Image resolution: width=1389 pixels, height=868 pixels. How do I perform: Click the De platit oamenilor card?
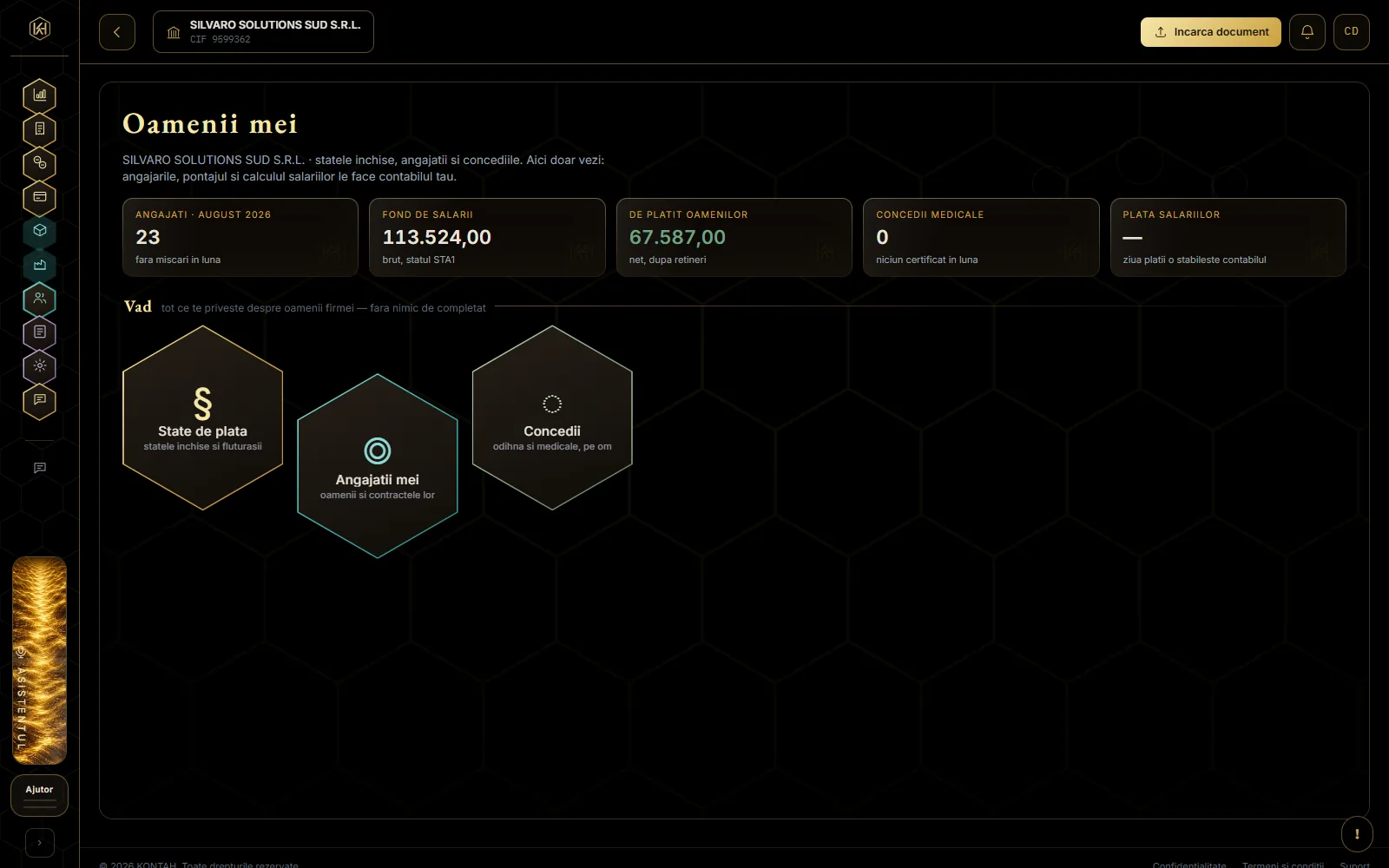(x=734, y=237)
